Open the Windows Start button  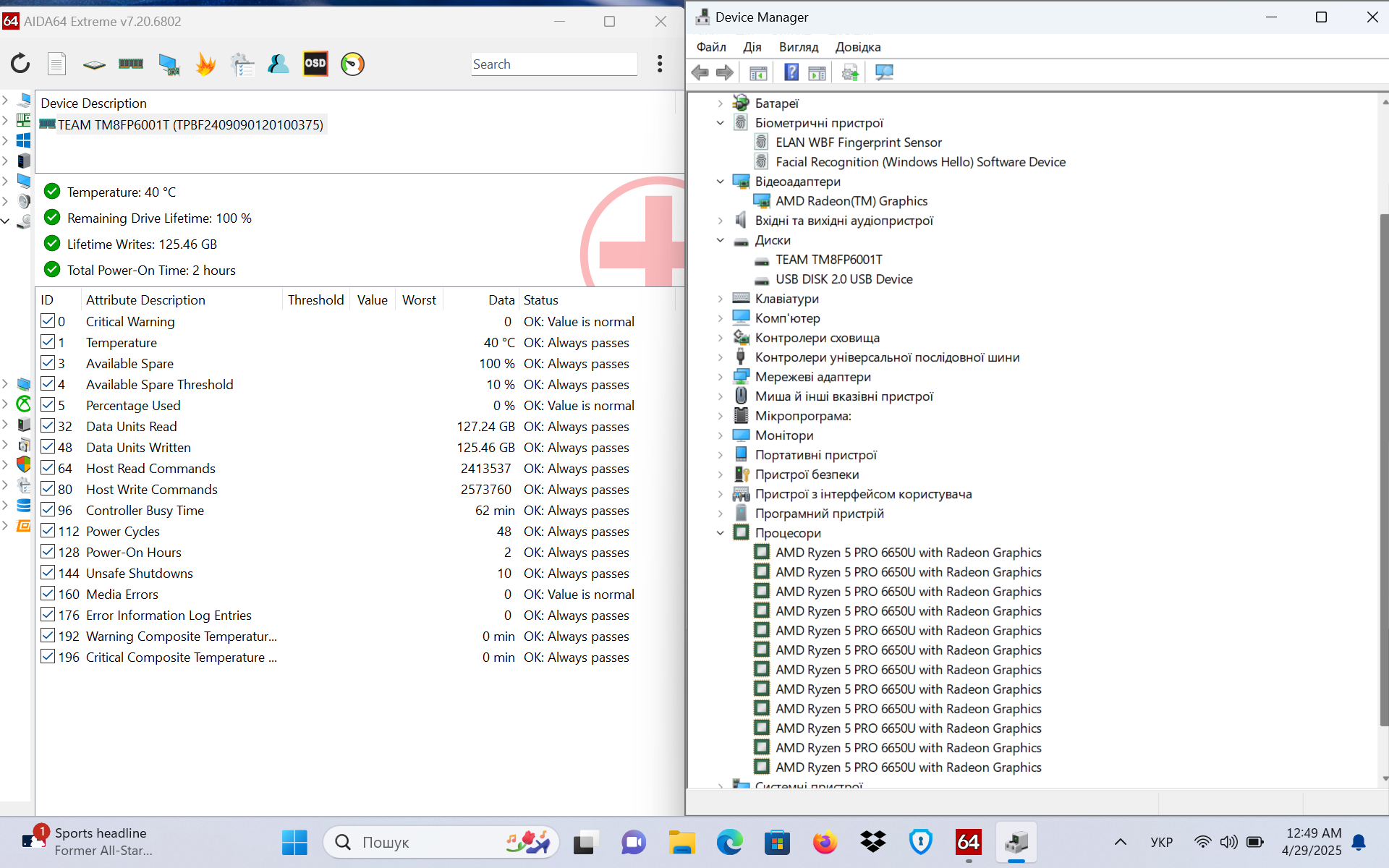point(294,842)
